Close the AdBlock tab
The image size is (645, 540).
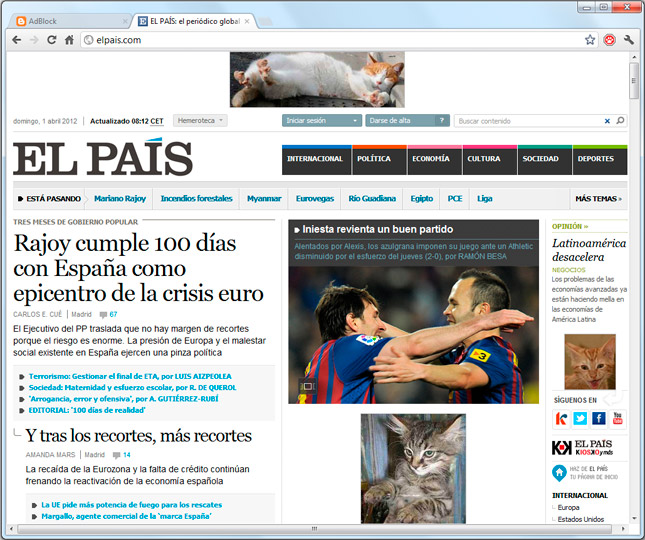point(125,21)
